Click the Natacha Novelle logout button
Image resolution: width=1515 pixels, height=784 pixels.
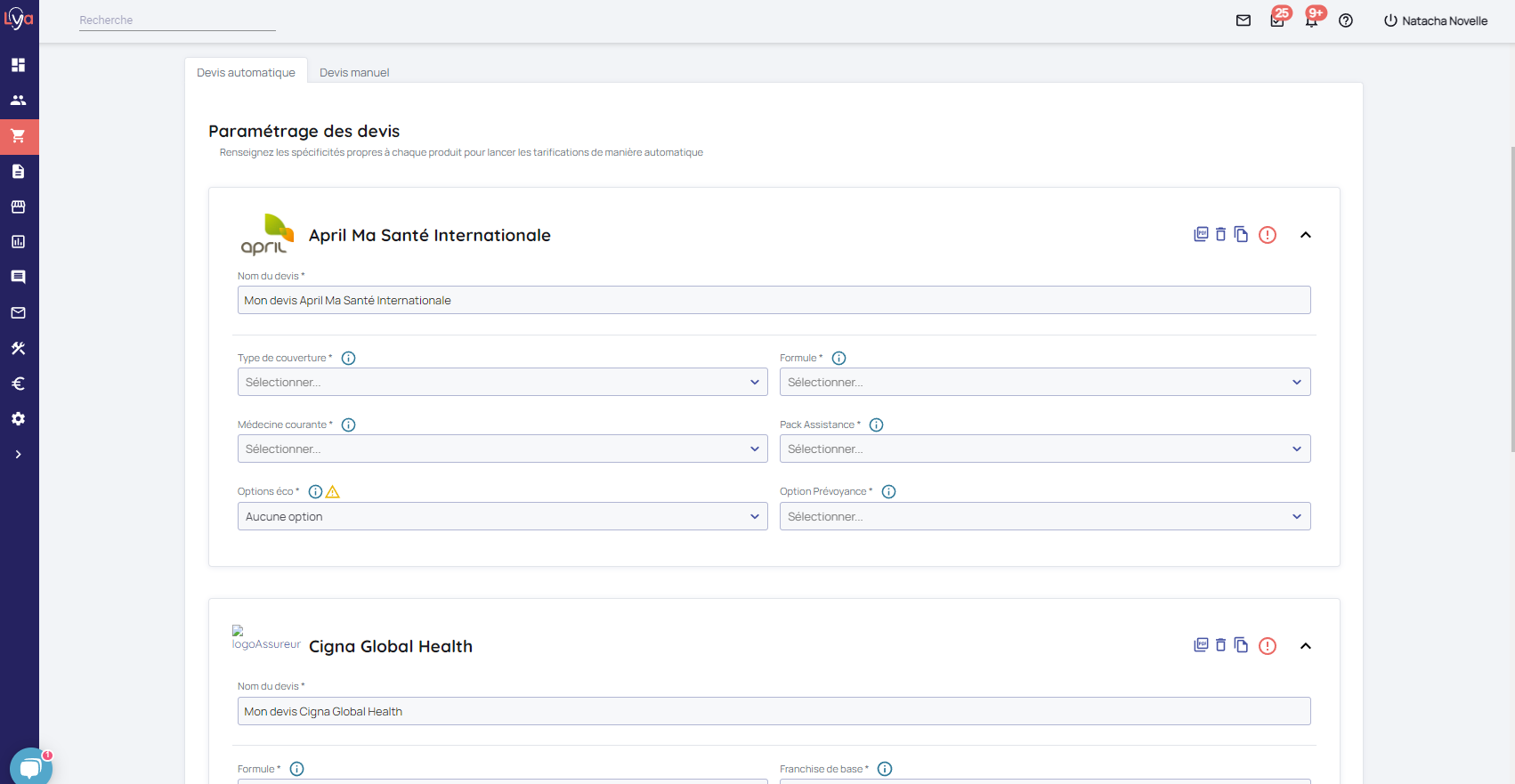[x=1435, y=20]
